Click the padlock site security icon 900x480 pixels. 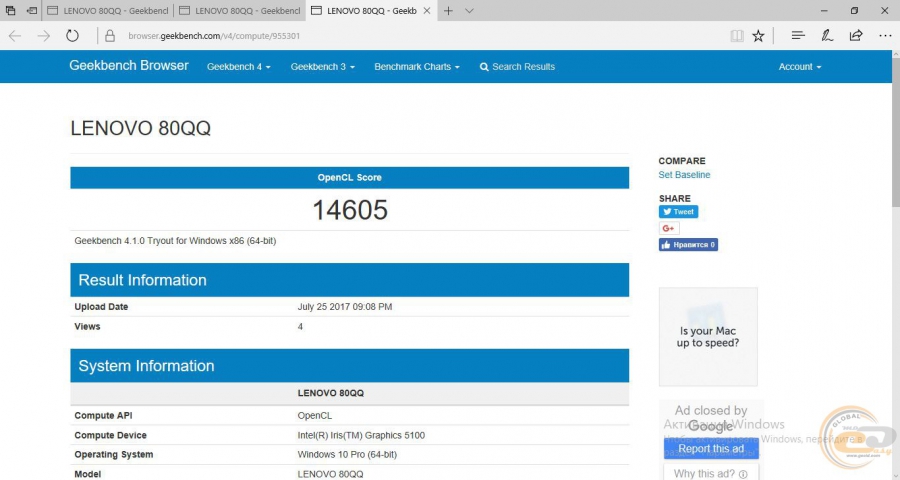pyautogui.click(x=110, y=36)
